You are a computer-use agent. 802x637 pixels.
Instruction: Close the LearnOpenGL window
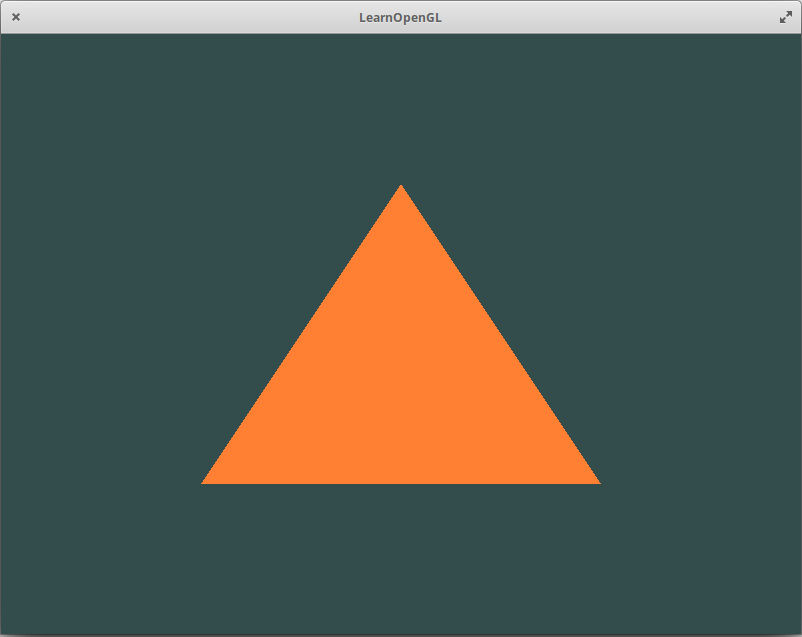click(x=16, y=17)
